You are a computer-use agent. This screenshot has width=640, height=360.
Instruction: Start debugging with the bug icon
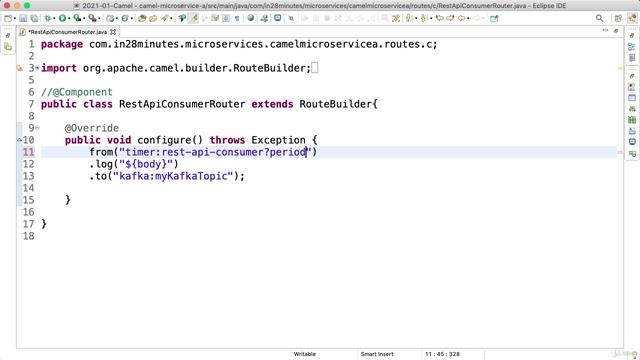(x=48, y=18)
